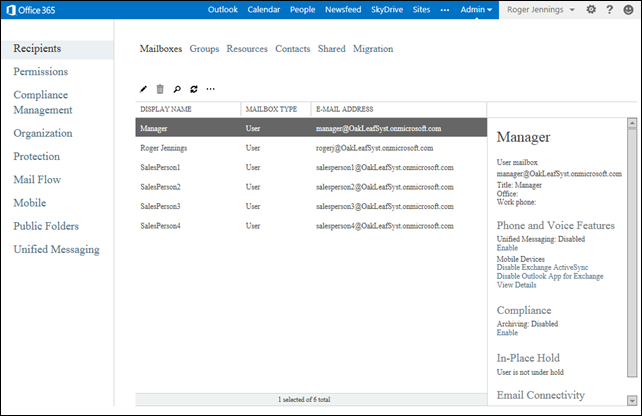Image resolution: width=642 pixels, height=416 pixels.
Task: Expand the Roger Jennings account menu
Action: click(x=540, y=9)
